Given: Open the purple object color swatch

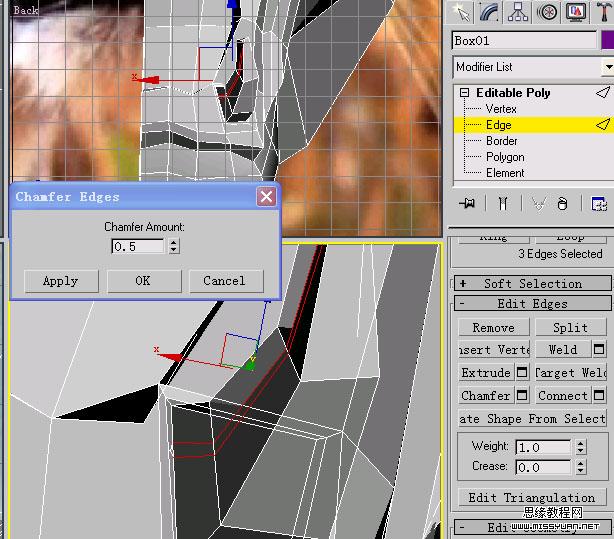Looking at the screenshot, I should pyautogui.click(x=607, y=41).
